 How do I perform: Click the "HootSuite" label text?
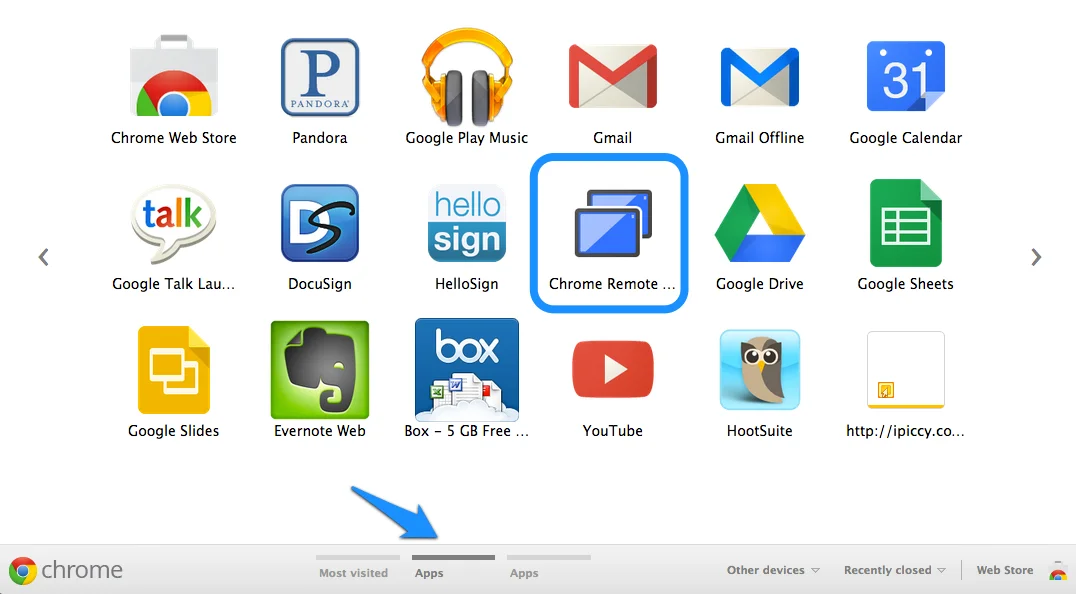[x=760, y=431]
